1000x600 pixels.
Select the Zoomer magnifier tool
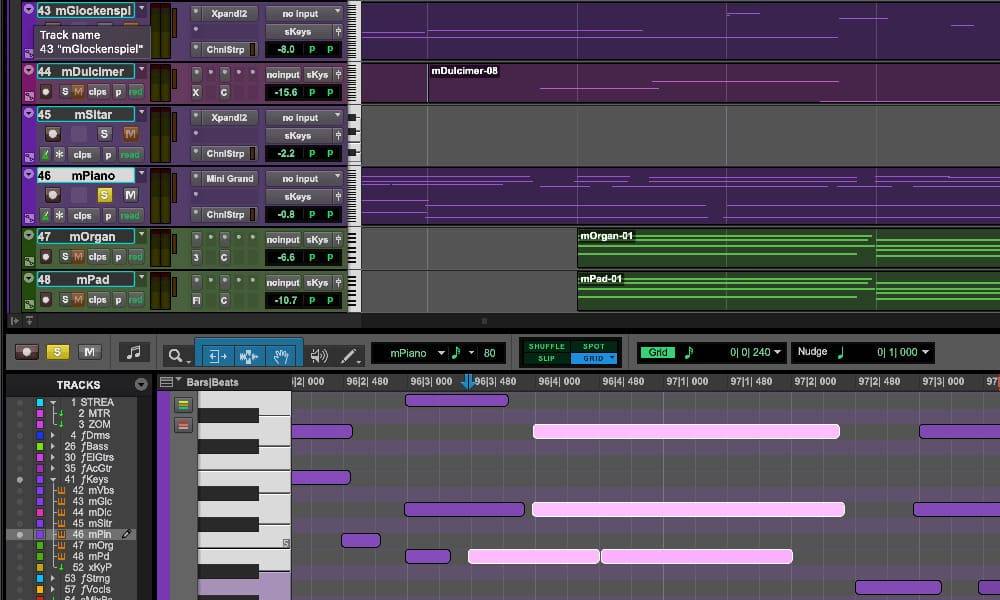[174, 355]
